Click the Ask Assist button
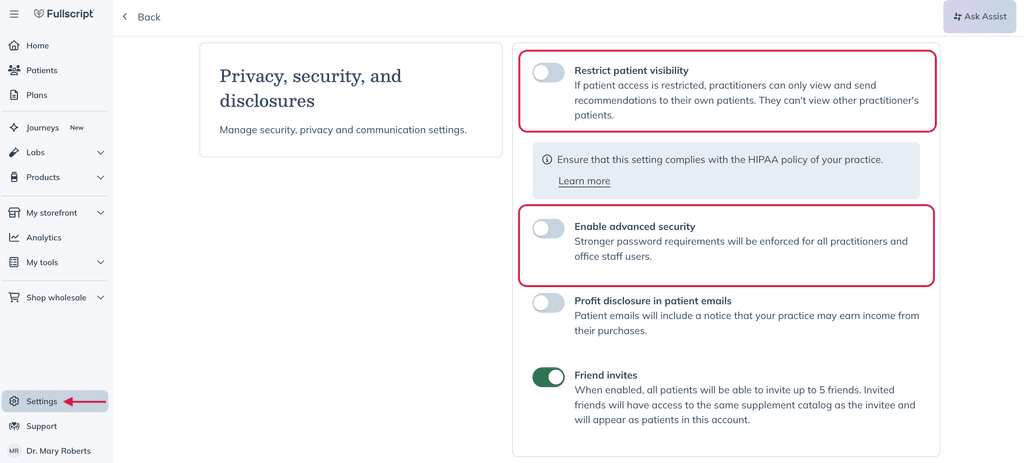The image size is (1024, 463). pyautogui.click(x=980, y=16)
